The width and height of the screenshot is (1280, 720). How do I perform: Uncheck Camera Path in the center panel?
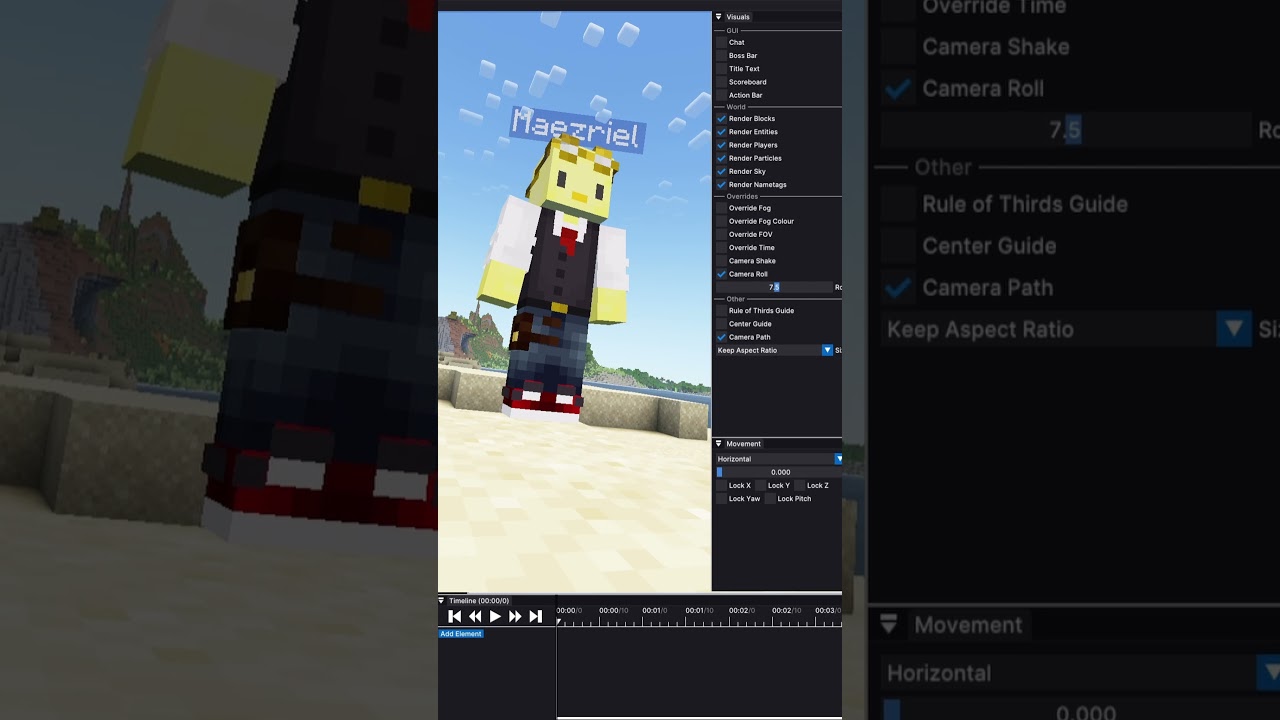pos(721,337)
